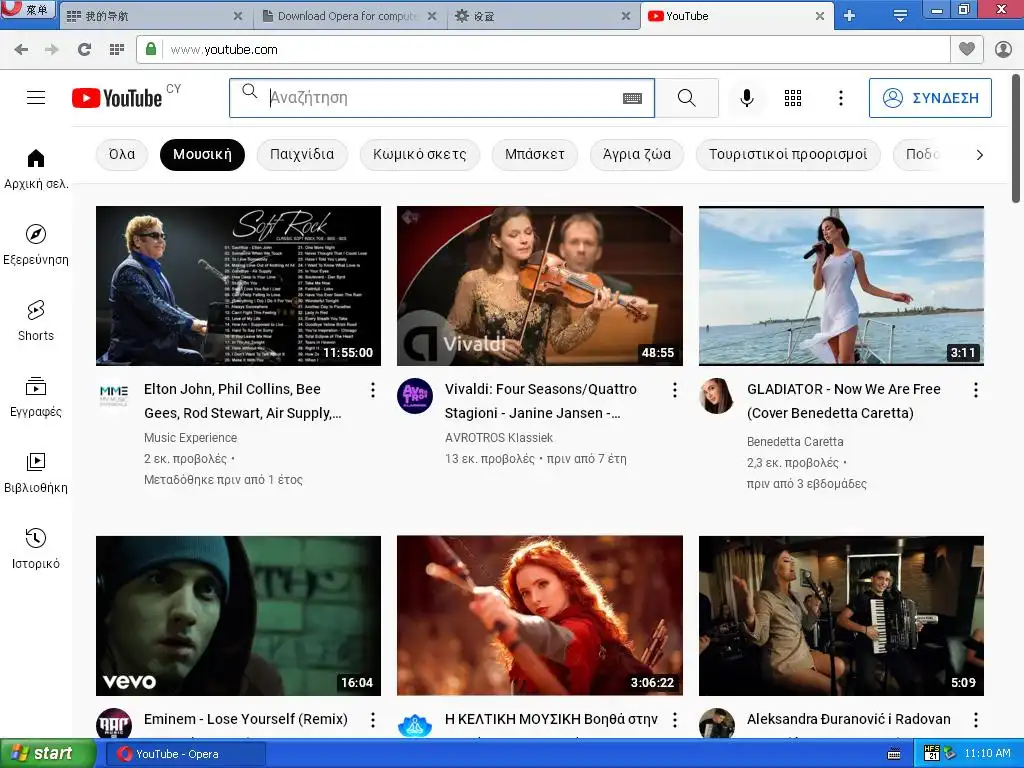
Task: Open Εξερεύνηση explore in sidebar
Action: pyautogui.click(x=36, y=245)
